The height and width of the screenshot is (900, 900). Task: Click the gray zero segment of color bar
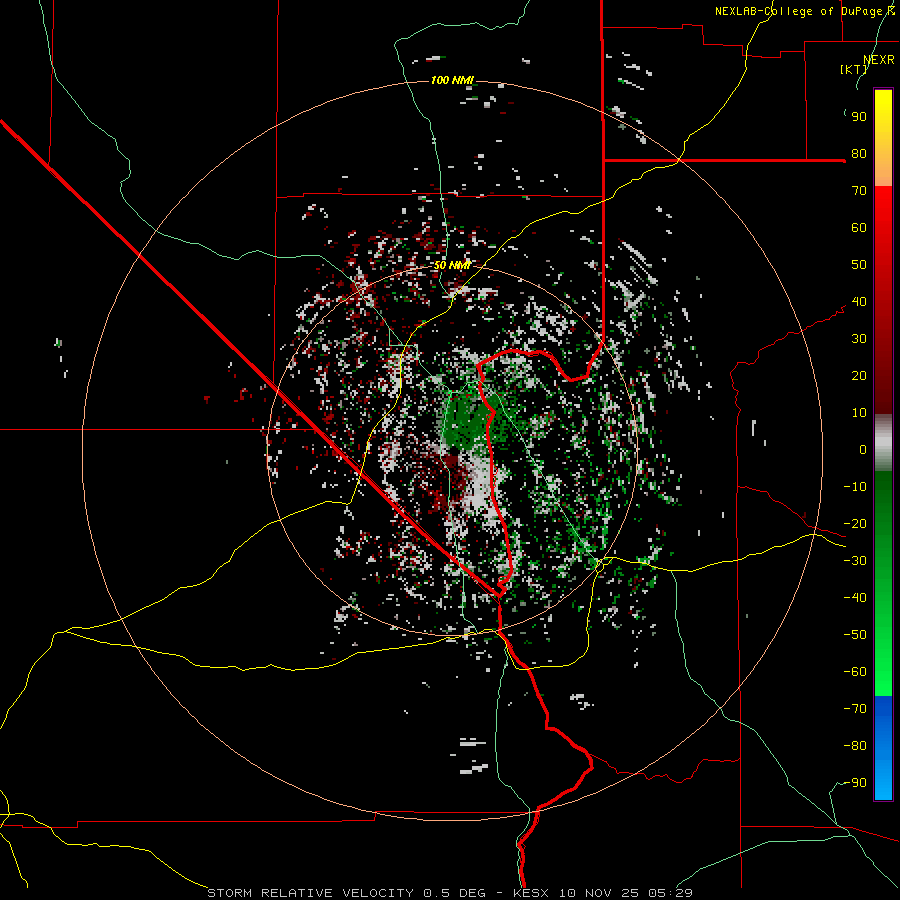pos(883,443)
